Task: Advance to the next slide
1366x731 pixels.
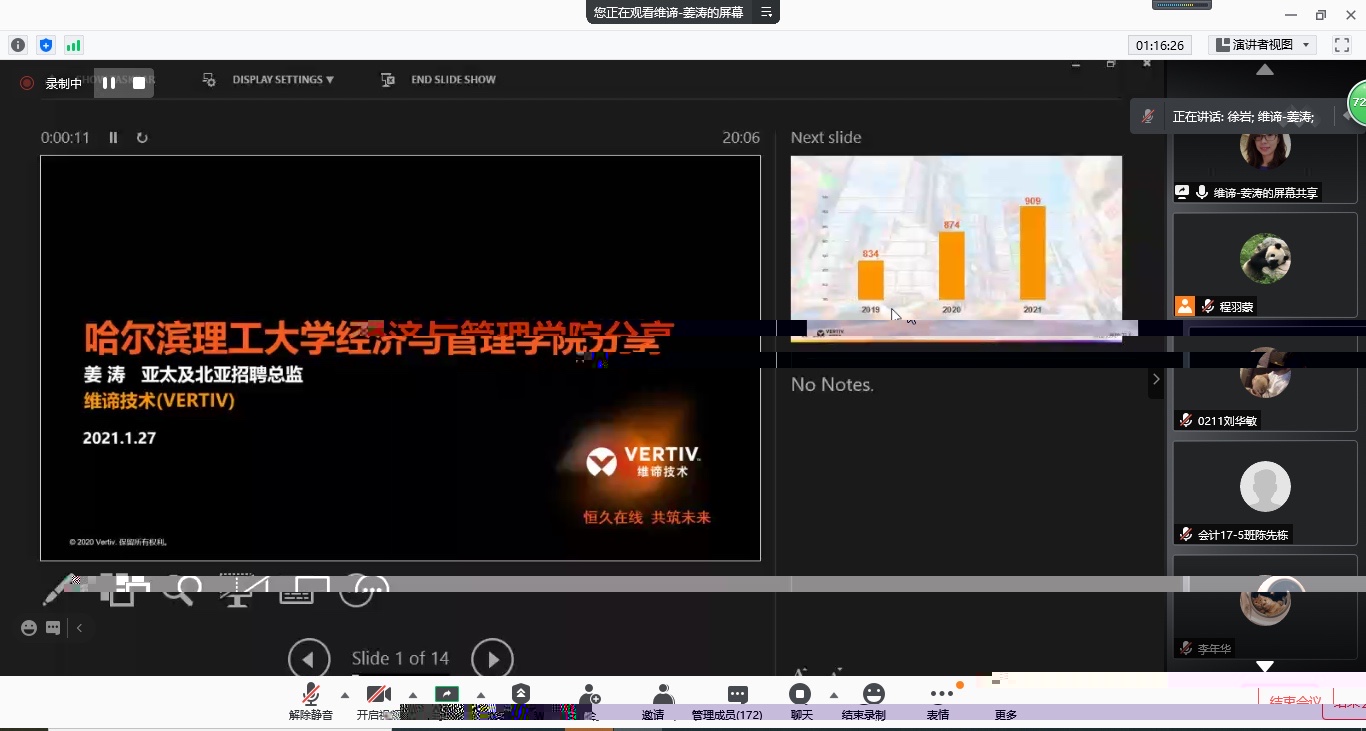Action: coord(492,659)
